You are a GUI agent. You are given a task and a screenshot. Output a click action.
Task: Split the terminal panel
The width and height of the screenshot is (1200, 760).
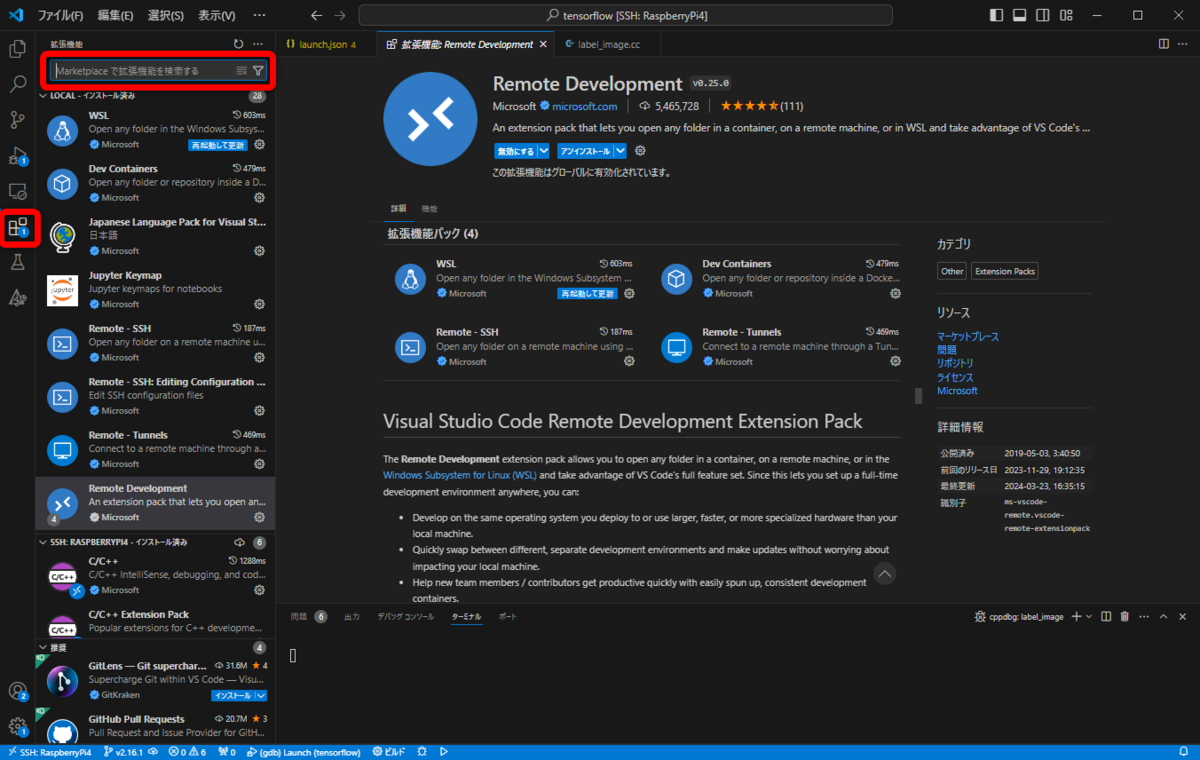[1106, 617]
